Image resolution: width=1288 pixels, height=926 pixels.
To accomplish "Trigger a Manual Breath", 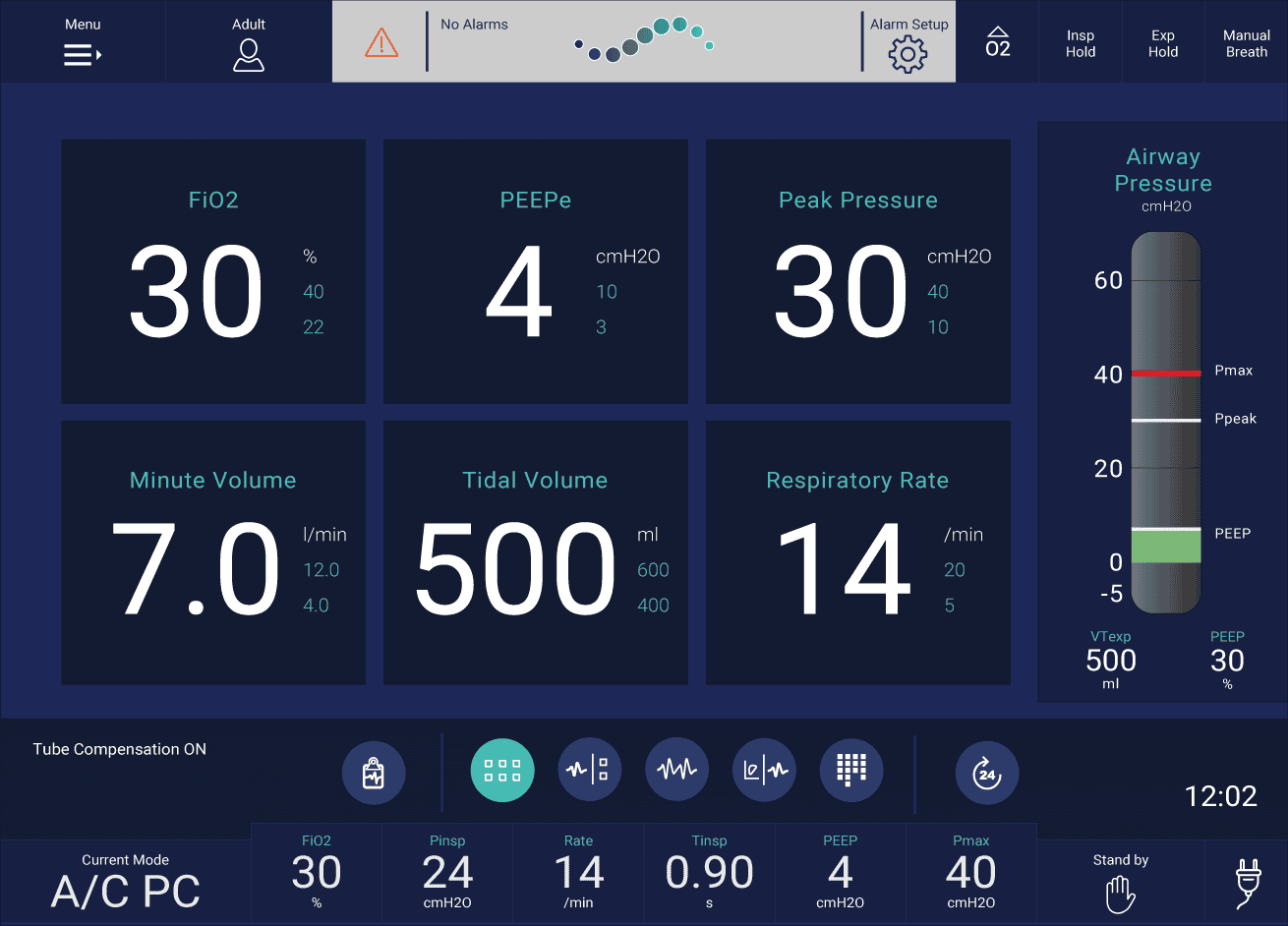I will tap(1246, 42).
